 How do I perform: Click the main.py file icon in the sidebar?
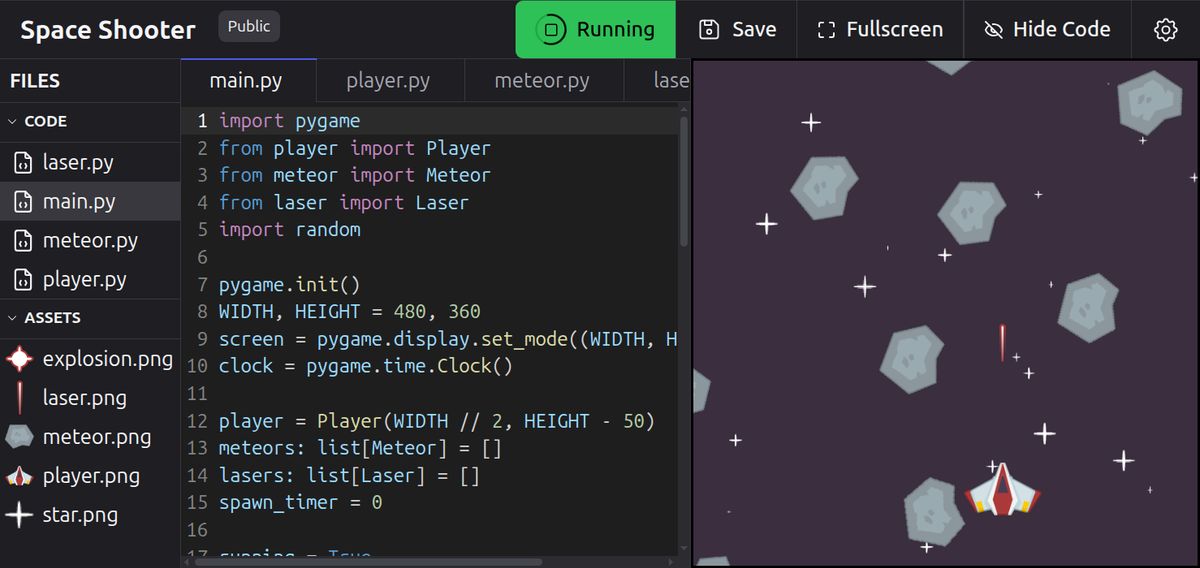tap(23, 201)
